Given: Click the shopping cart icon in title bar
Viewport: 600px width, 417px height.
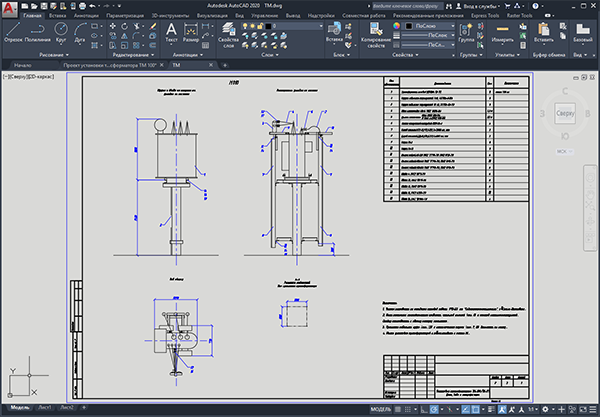Looking at the screenshot, I should tap(507, 6).
